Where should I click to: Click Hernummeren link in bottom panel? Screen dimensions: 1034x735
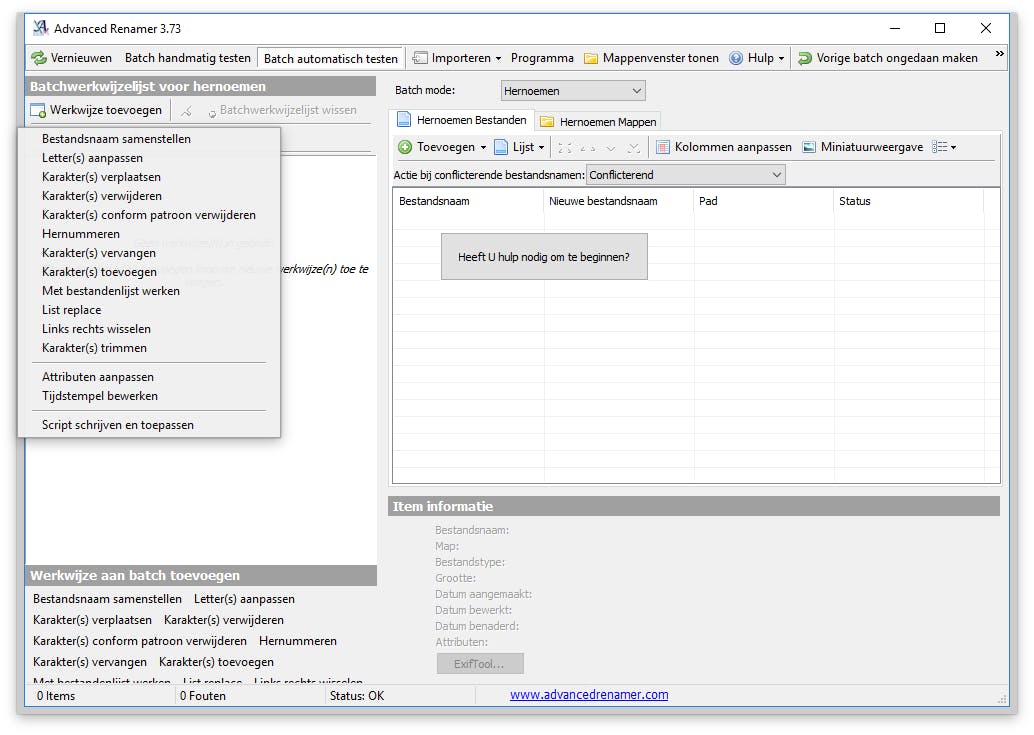298,641
